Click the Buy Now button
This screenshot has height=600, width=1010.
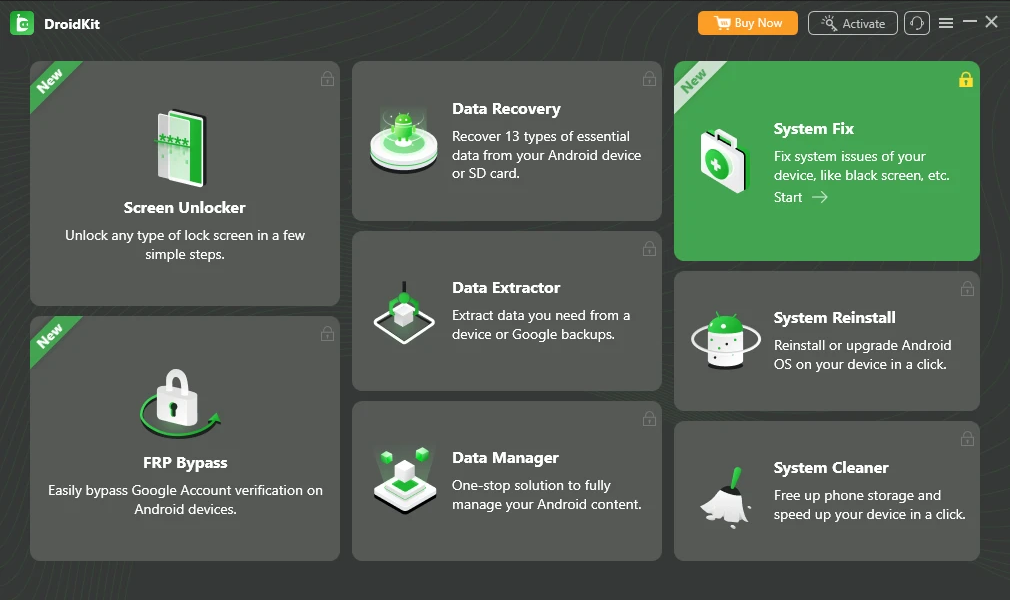748,23
